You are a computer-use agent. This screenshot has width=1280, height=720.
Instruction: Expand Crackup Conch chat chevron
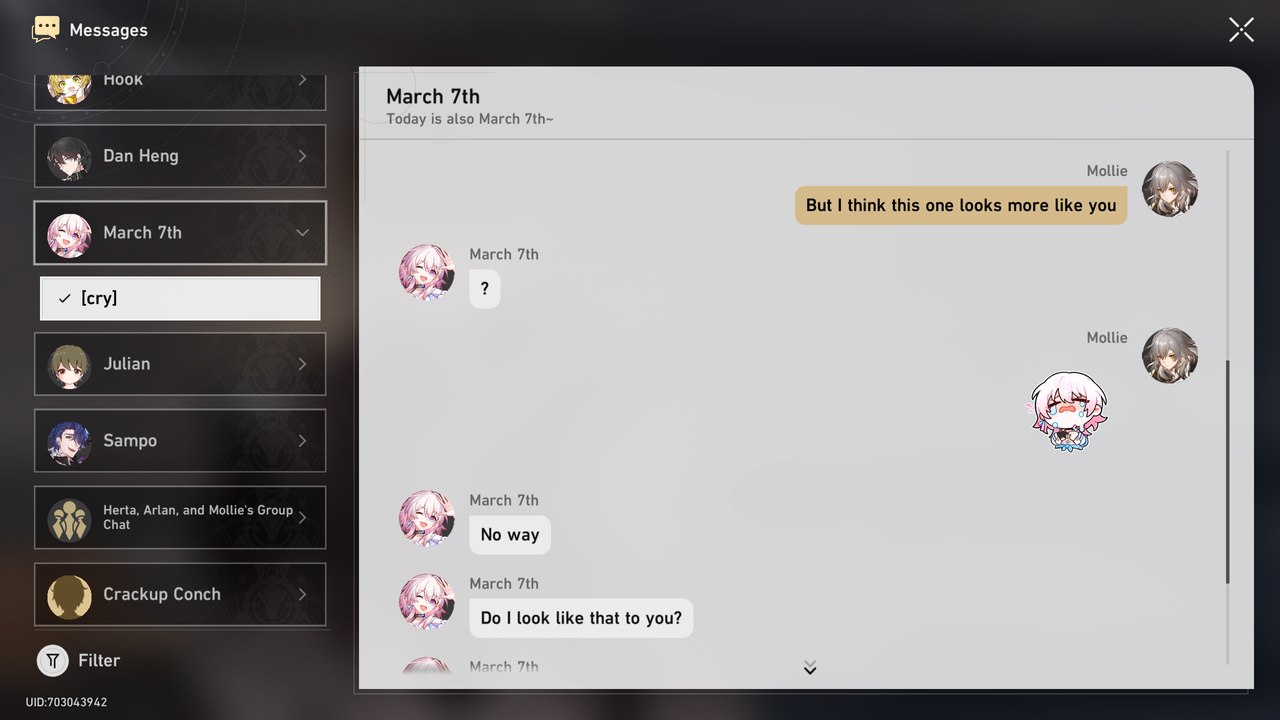point(302,594)
